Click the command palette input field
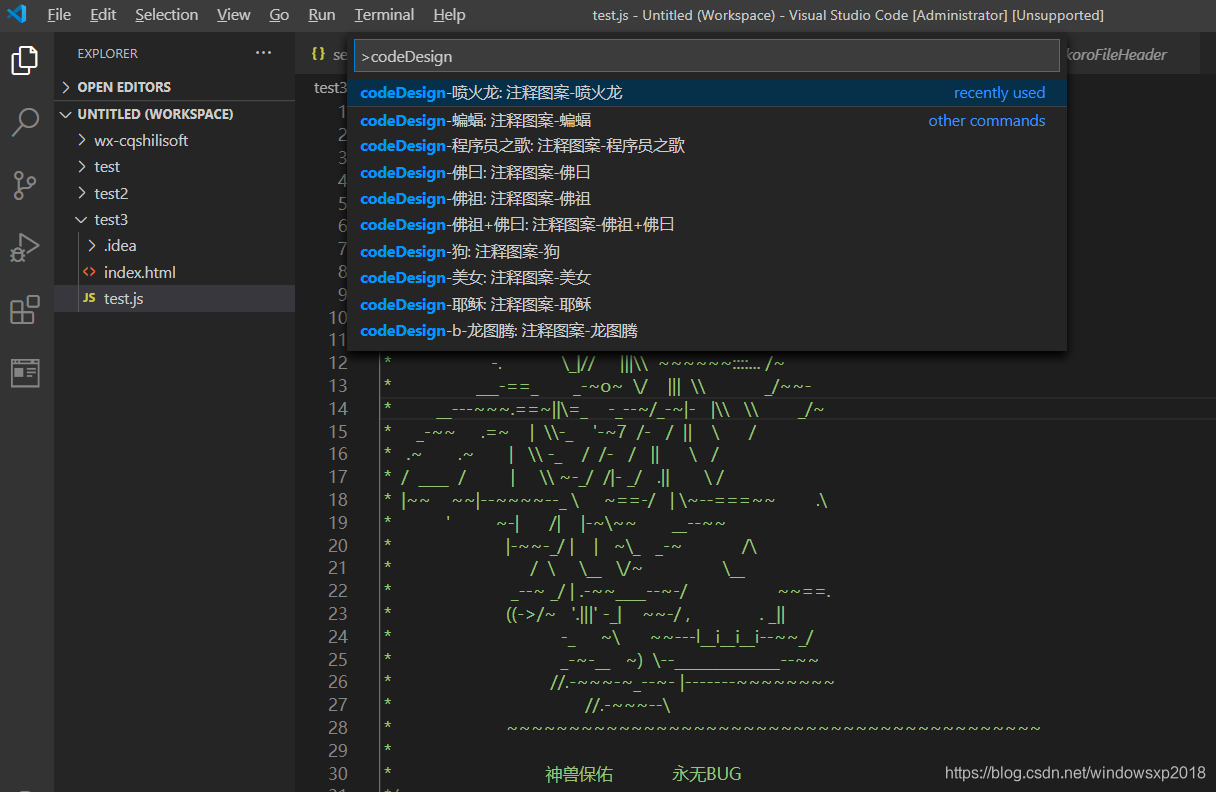Image resolution: width=1216 pixels, height=792 pixels. pyautogui.click(x=706, y=56)
